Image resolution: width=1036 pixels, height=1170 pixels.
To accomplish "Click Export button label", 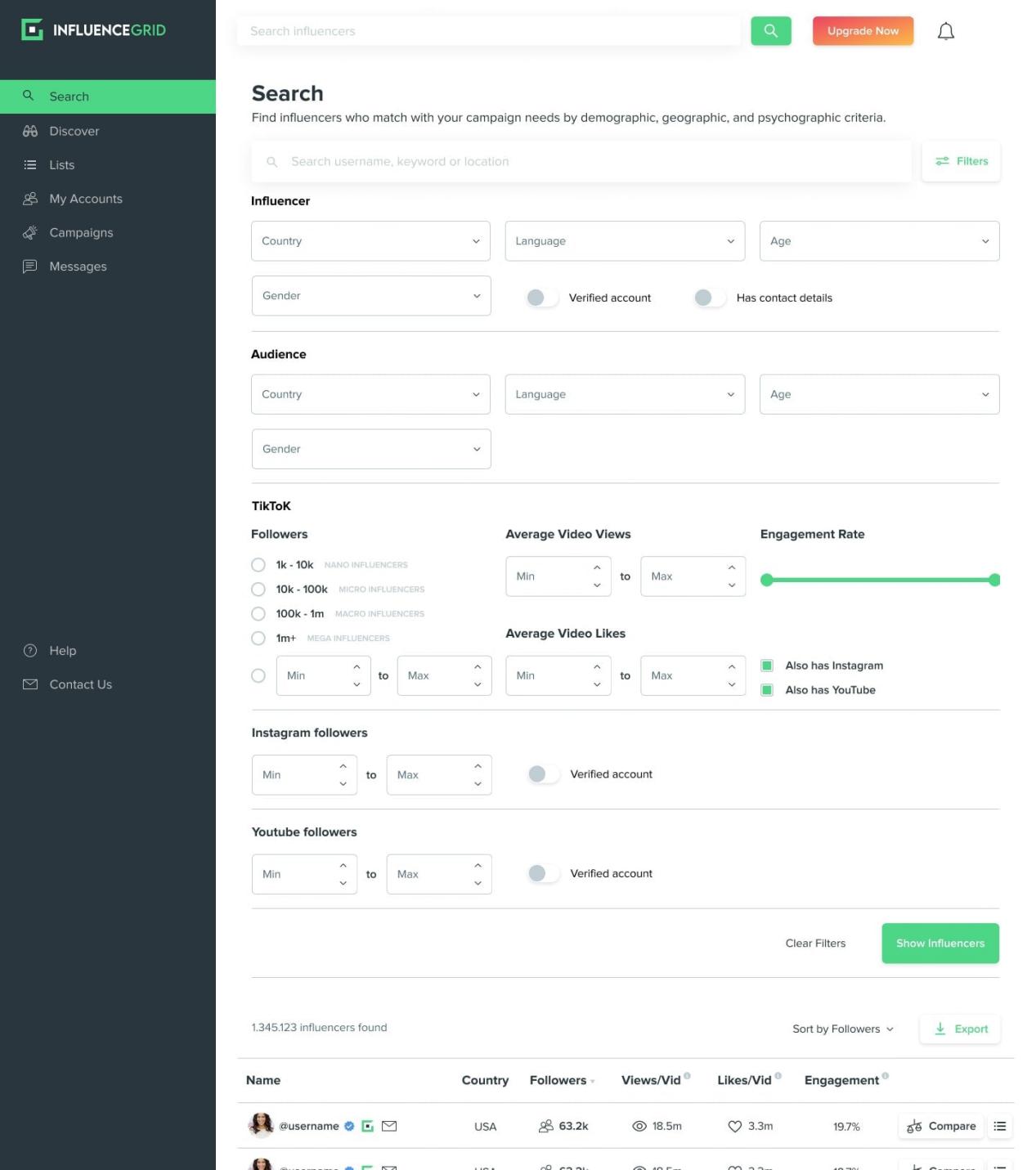I will pyautogui.click(x=971, y=1029).
